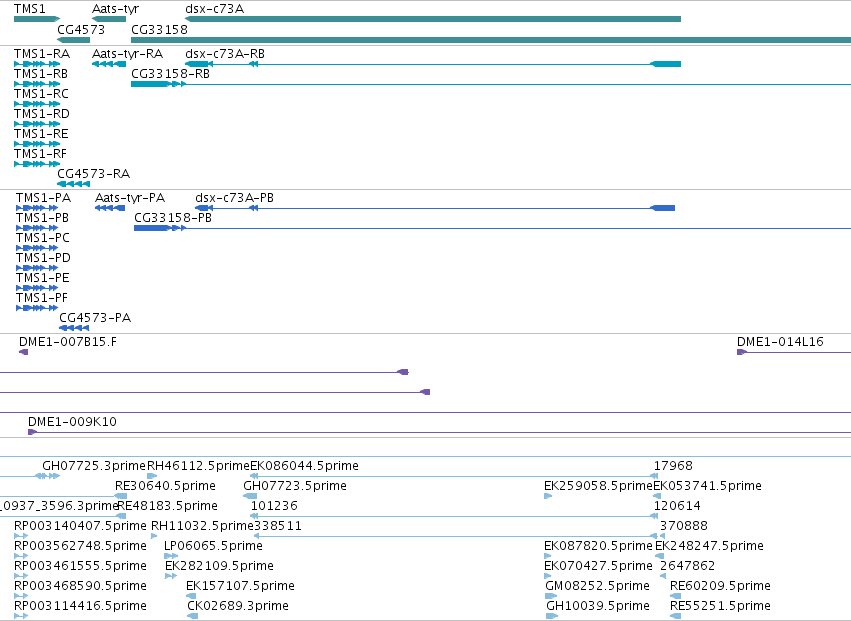
Task: Click the DME1-007B15.F feature
Action: click(x=68, y=342)
